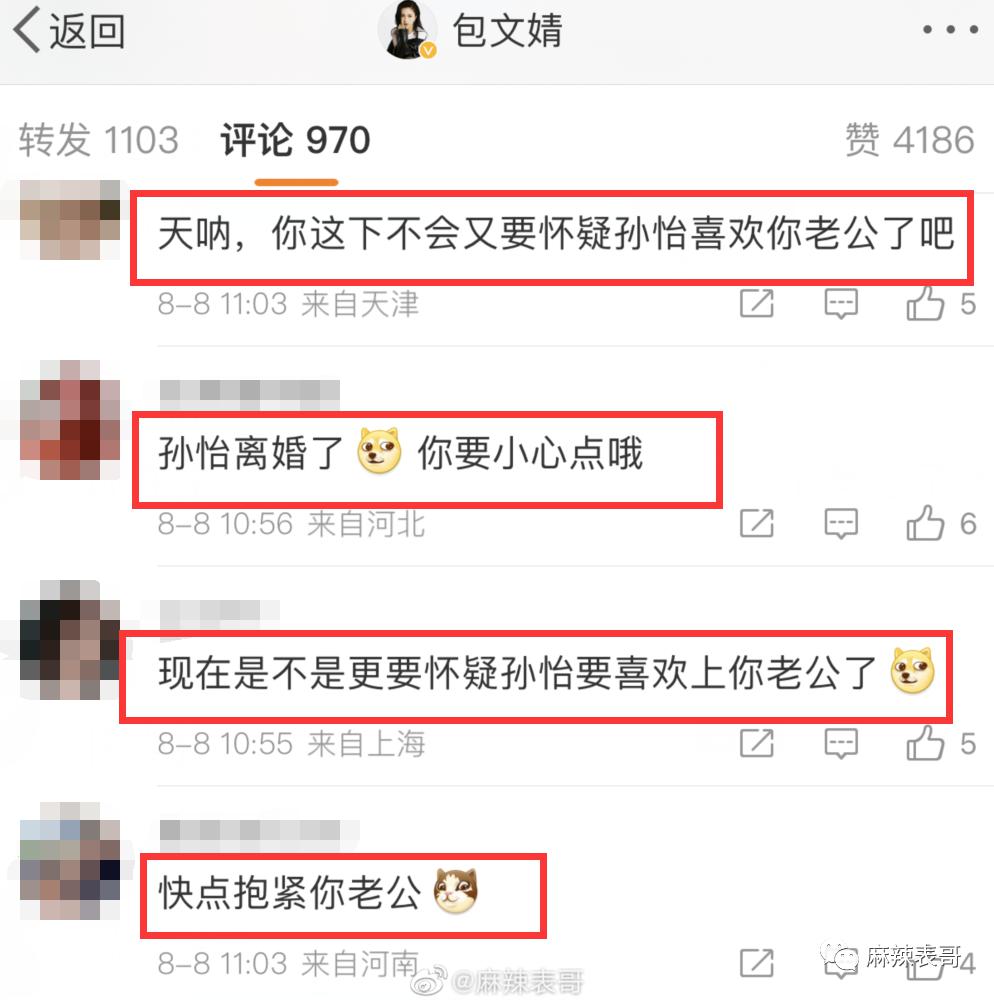Like the comment from 河北

point(940,524)
